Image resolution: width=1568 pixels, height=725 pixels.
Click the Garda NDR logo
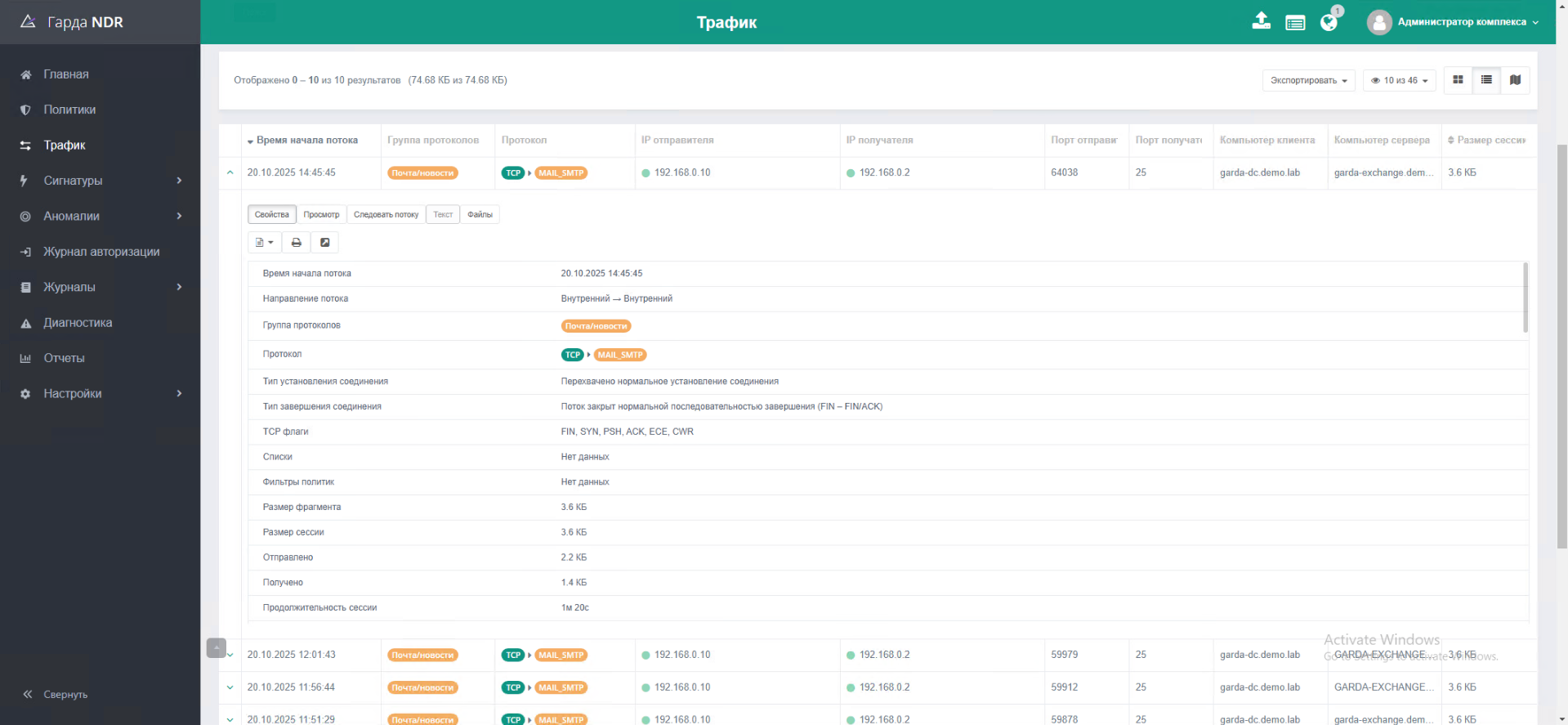(x=72, y=22)
